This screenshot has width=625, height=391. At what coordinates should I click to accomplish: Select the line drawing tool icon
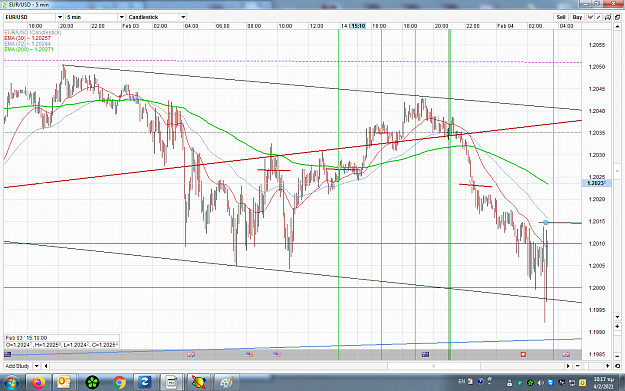599,17
